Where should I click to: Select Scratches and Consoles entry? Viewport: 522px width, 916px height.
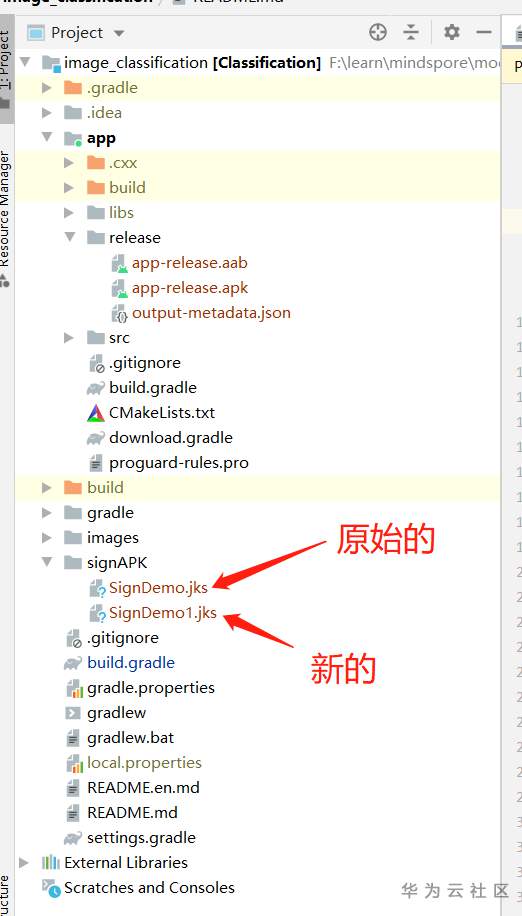[149, 888]
